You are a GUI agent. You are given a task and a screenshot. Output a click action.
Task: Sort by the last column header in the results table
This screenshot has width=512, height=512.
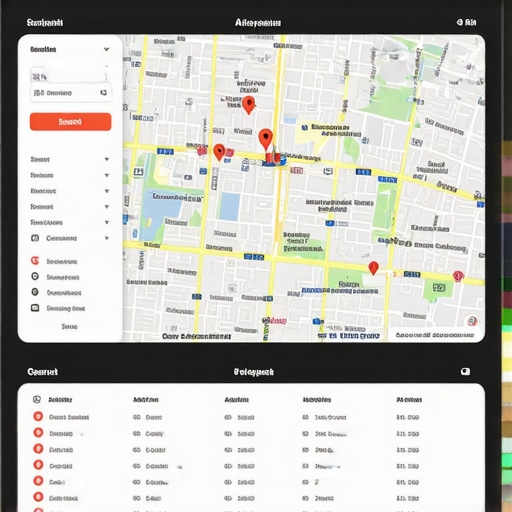[x=409, y=400]
